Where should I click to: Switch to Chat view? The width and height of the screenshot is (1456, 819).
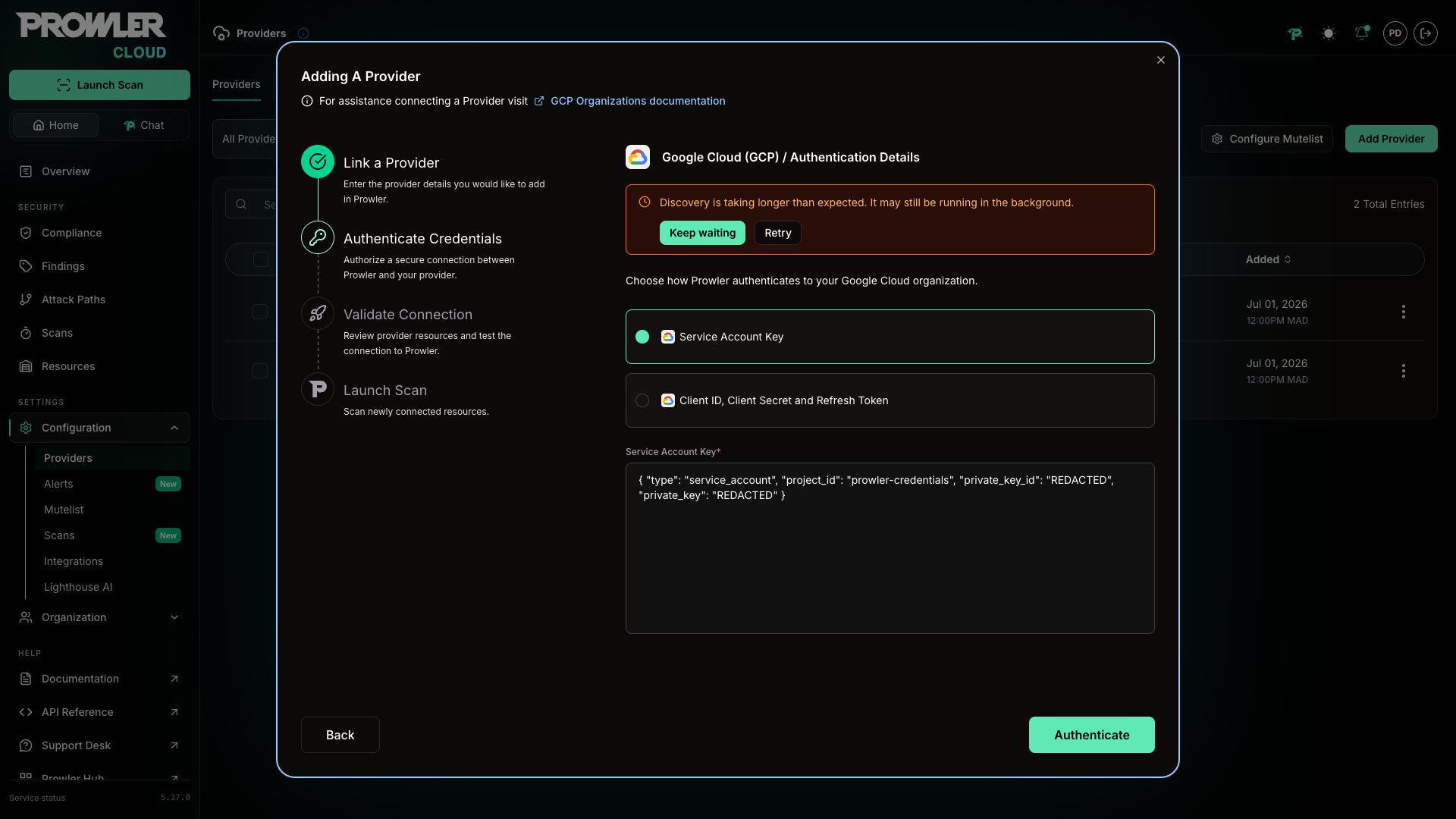(143, 125)
